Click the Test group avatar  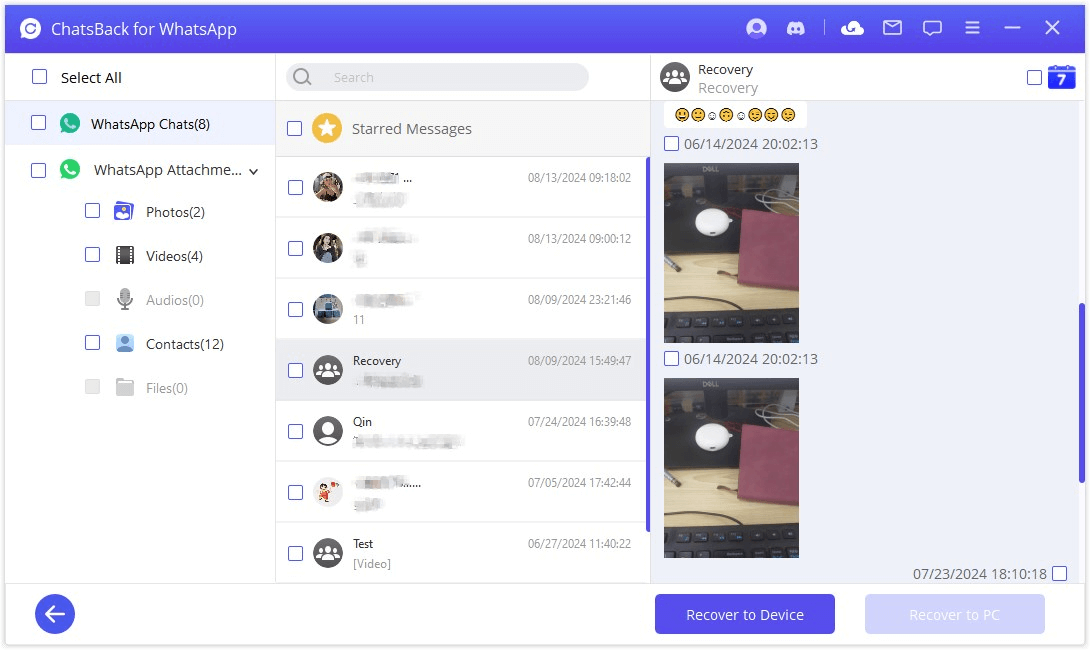(x=327, y=553)
